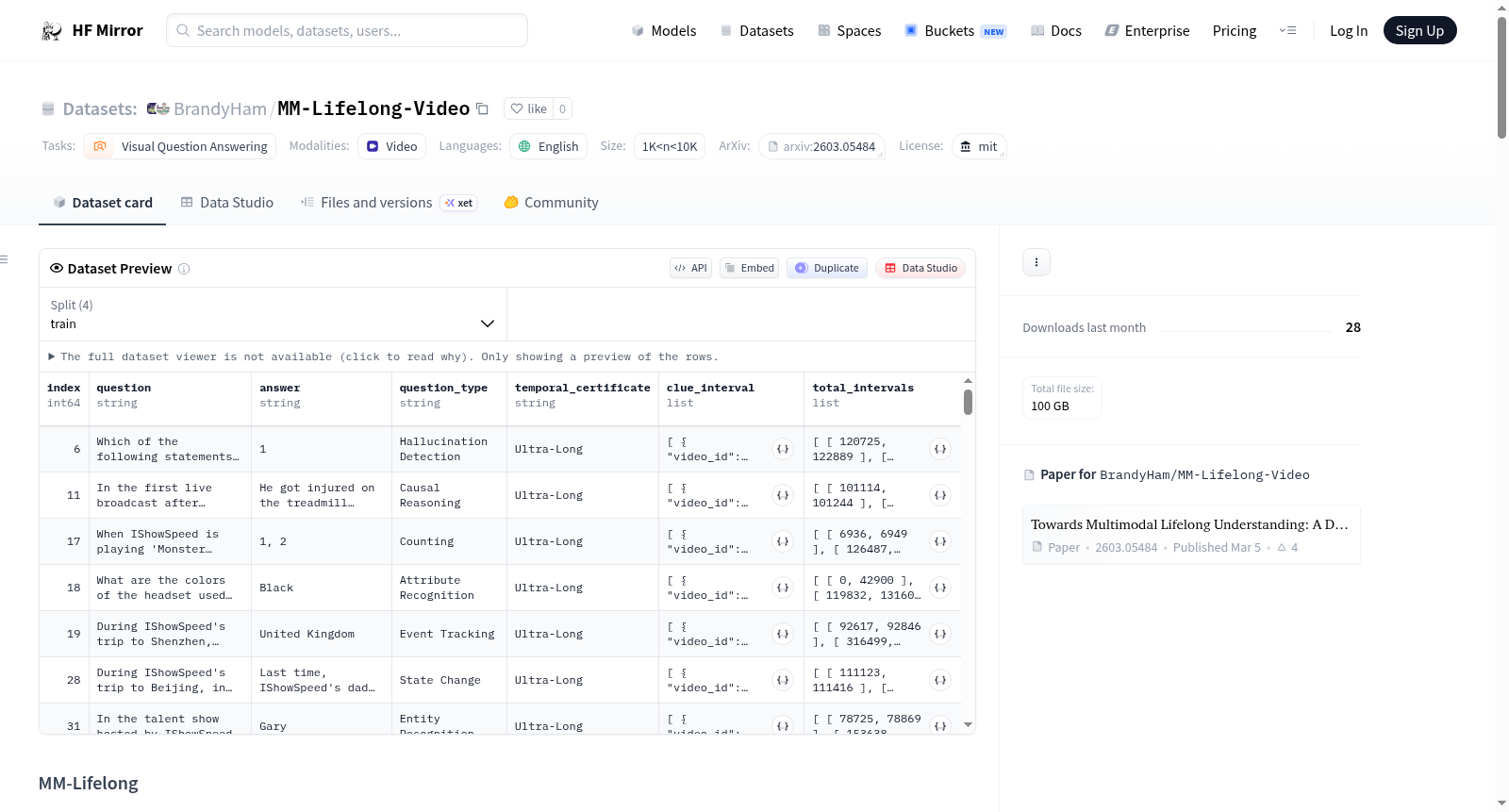Open the more navigation menu icon
The height and width of the screenshot is (812, 1509).
click(x=1287, y=31)
